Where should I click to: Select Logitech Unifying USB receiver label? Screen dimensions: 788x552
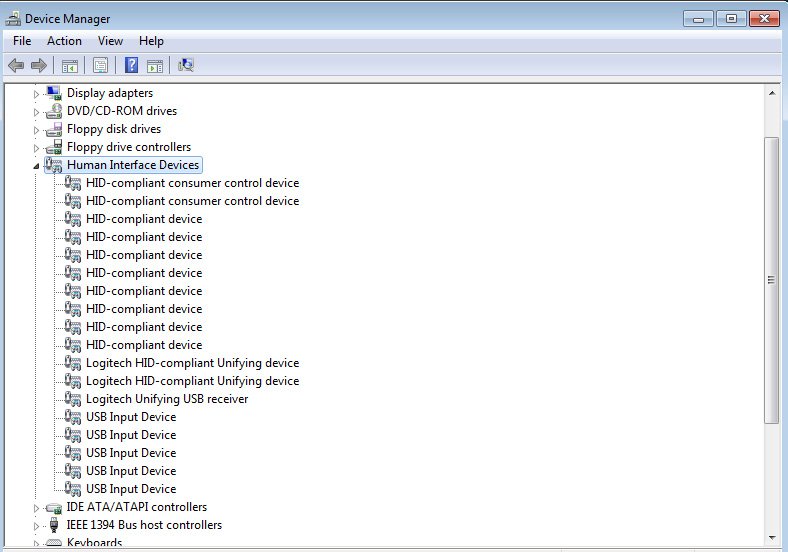pos(167,399)
